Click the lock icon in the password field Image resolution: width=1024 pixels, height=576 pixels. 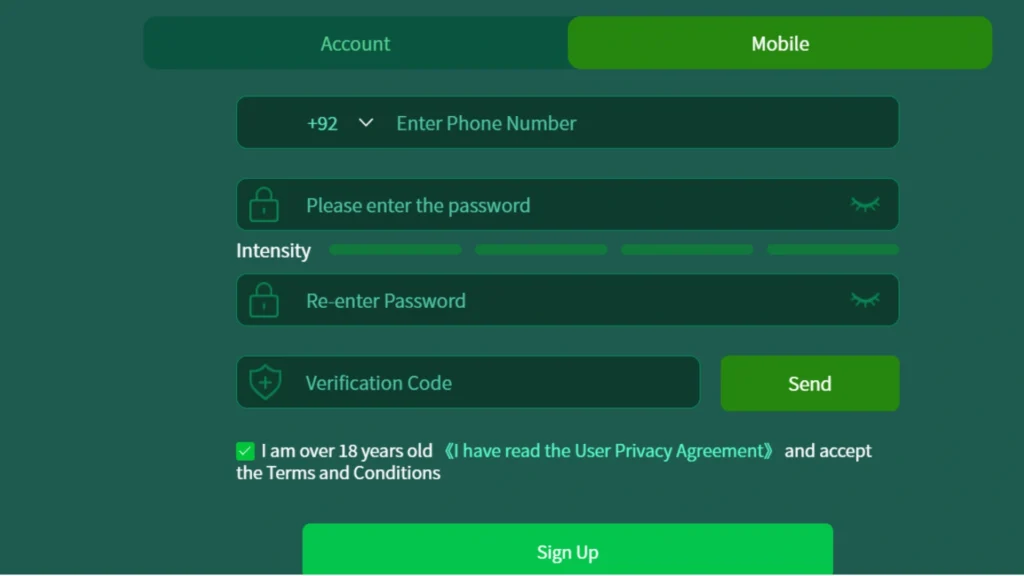click(264, 205)
